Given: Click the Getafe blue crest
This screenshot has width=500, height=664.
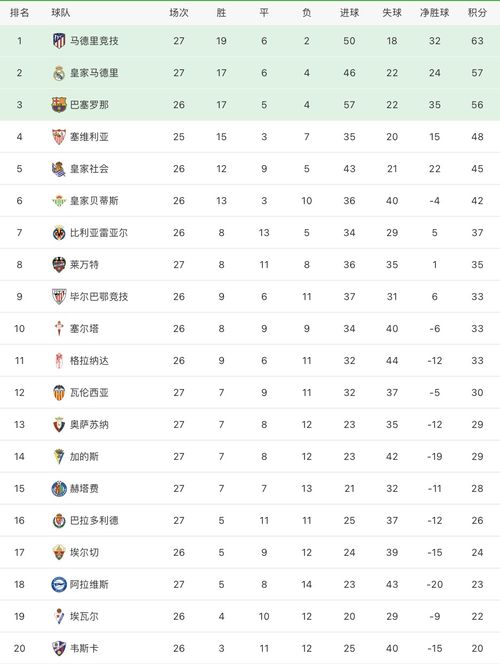Looking at the screenshot, I should [59, 488].
